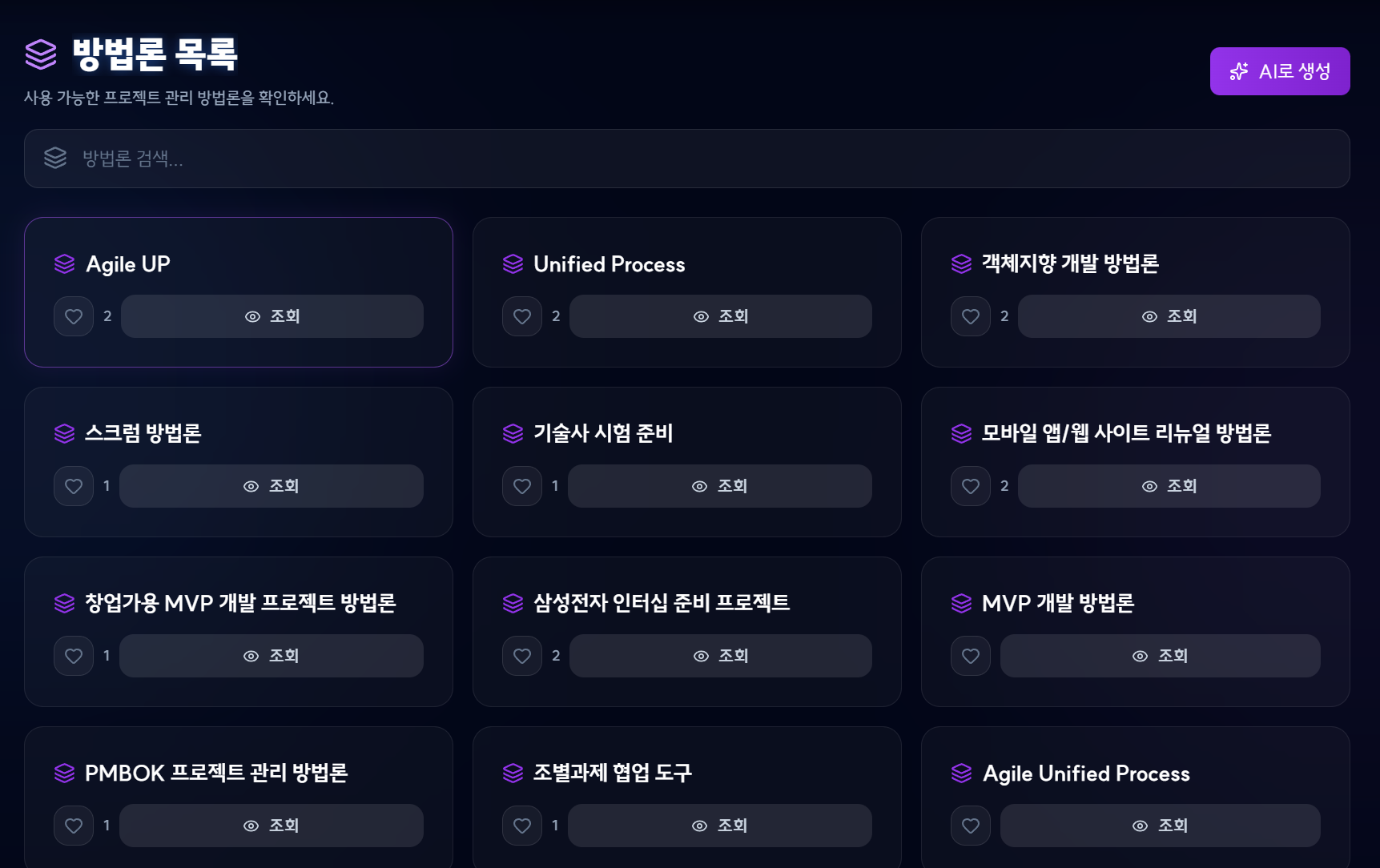View the Agile UP methodology with 조회
The width and height of the screenshot is (1380, 868).
[272, 316]
